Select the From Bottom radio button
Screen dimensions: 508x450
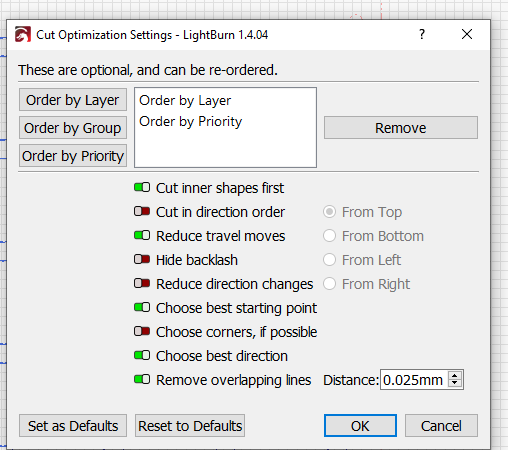point(329,236)
